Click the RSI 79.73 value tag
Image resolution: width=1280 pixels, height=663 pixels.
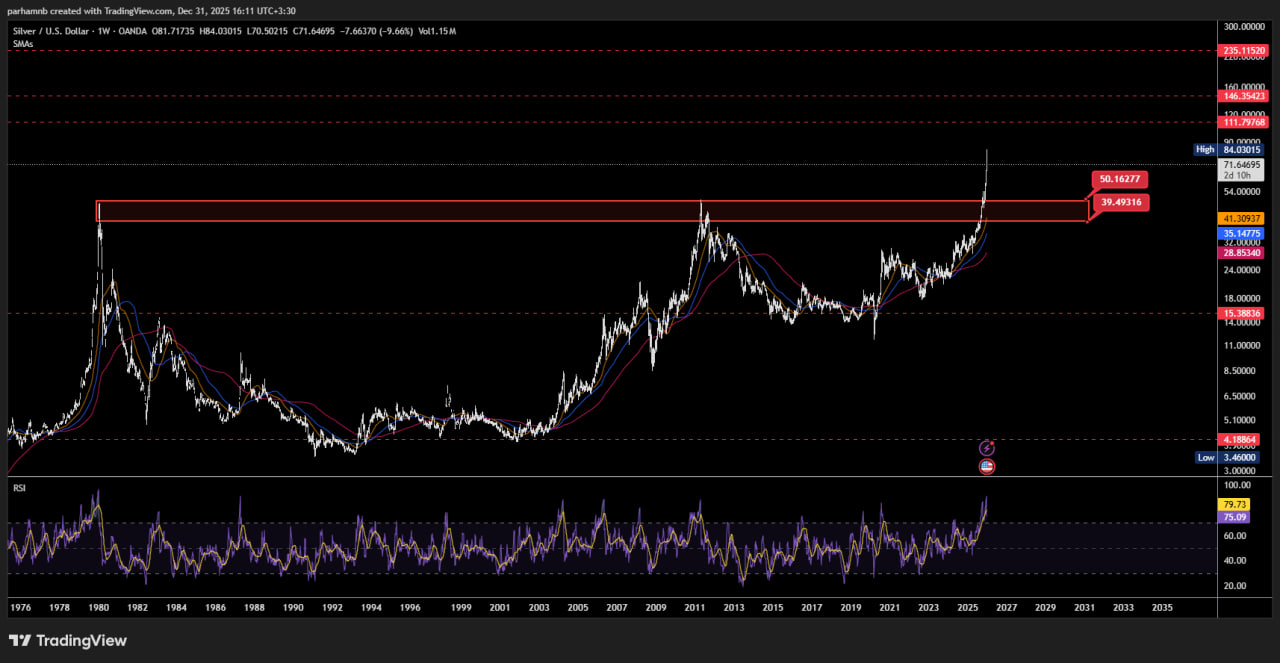1231,504
